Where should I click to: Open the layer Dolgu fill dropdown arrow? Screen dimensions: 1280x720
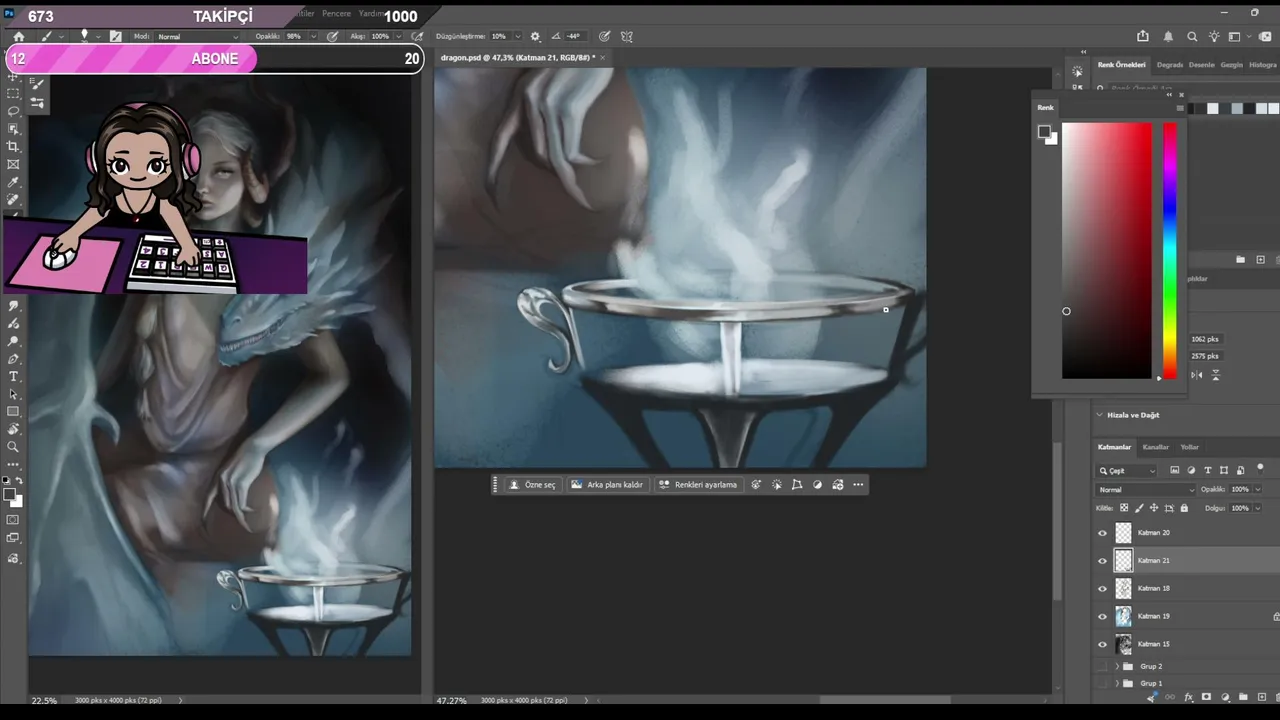click(x=1256, y=508)
